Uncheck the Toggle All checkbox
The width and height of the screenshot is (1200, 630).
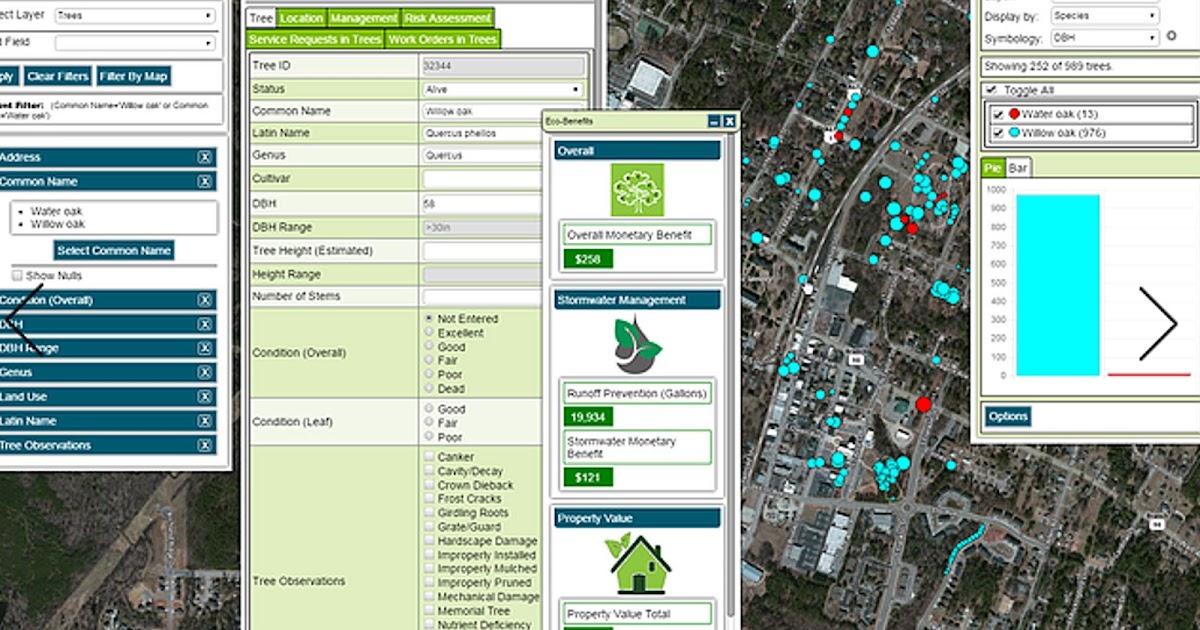click(989, 89)
